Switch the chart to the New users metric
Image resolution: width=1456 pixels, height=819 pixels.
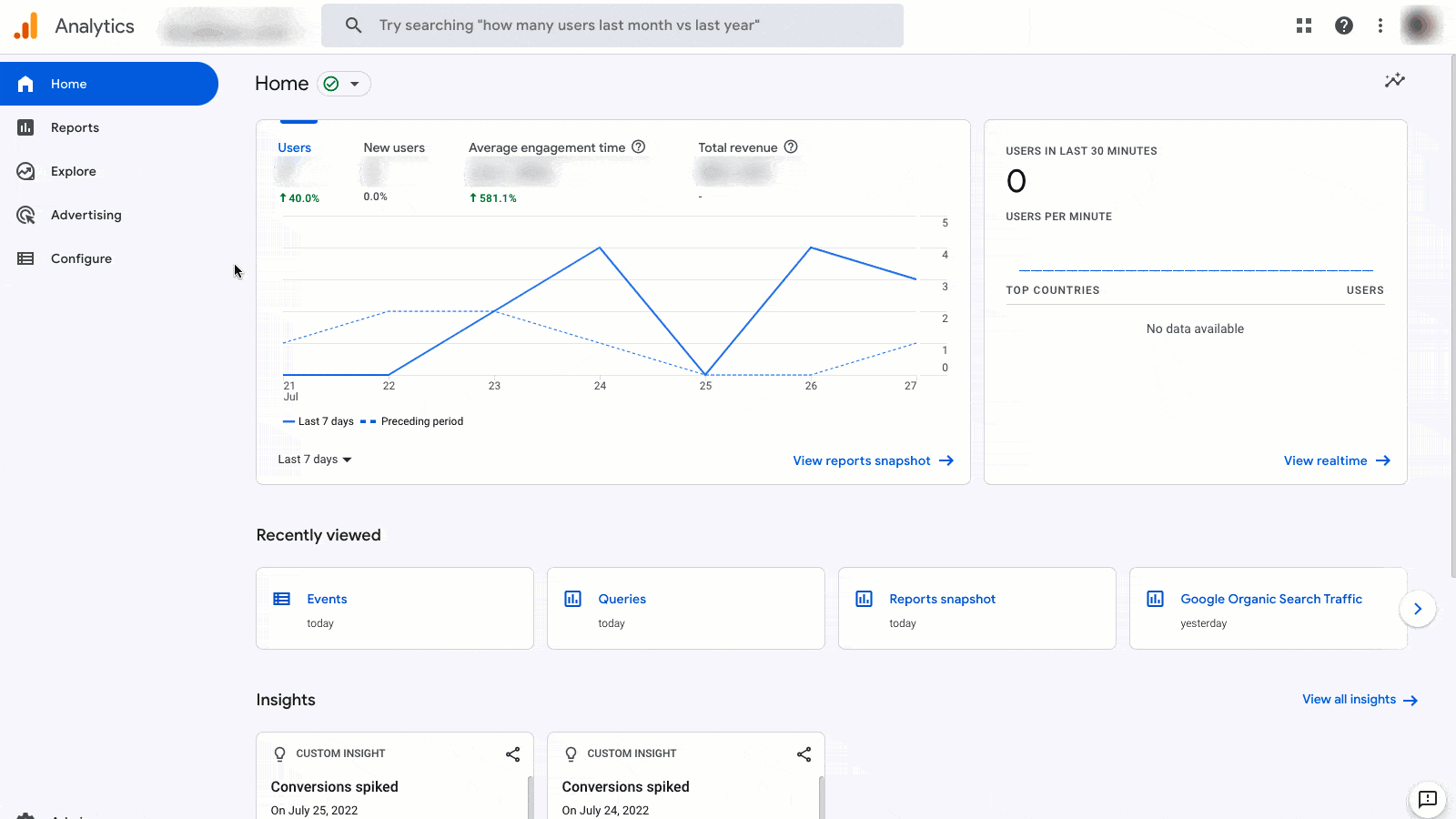(394, 147)
